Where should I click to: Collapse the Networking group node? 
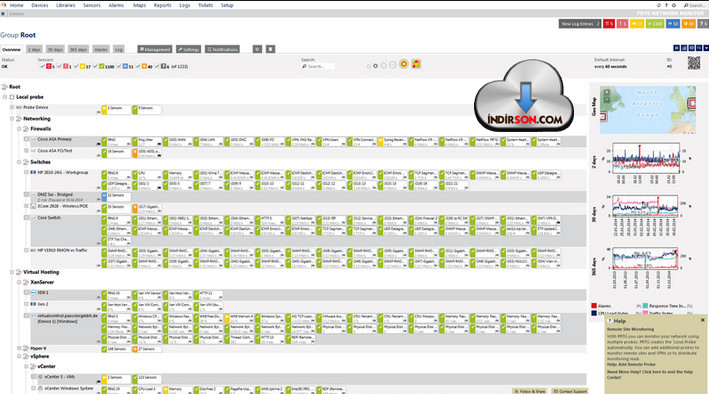[x=12, y=119]
